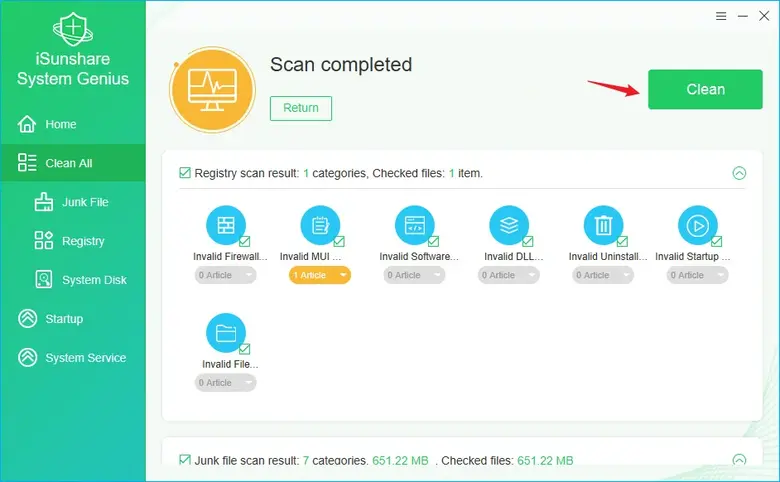Click the Registry squares icon
The width and height of the screenshot is (780, 482).
pos(44,240)
